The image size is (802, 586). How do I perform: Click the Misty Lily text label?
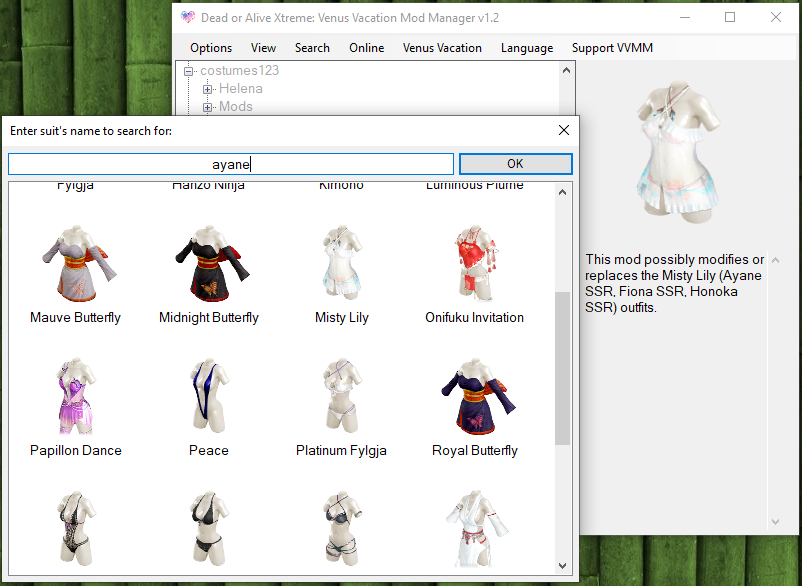342,318
